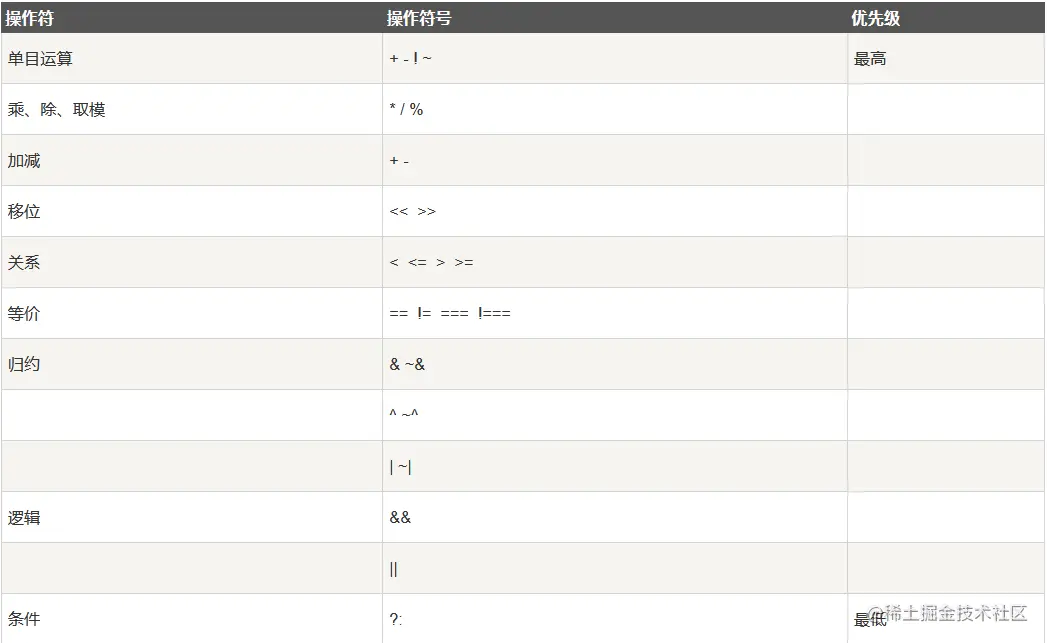
Task: Click the "+ - ! ~" operator cell
Action: pos(410,59)
